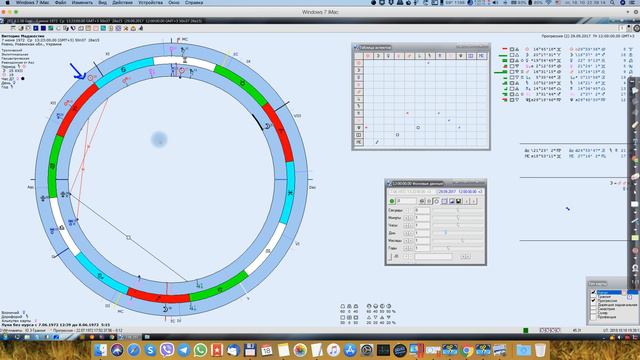Viewport: 640px width, 360px height.
Task: Click the Дни slider handle
Action: click(446, 233)
